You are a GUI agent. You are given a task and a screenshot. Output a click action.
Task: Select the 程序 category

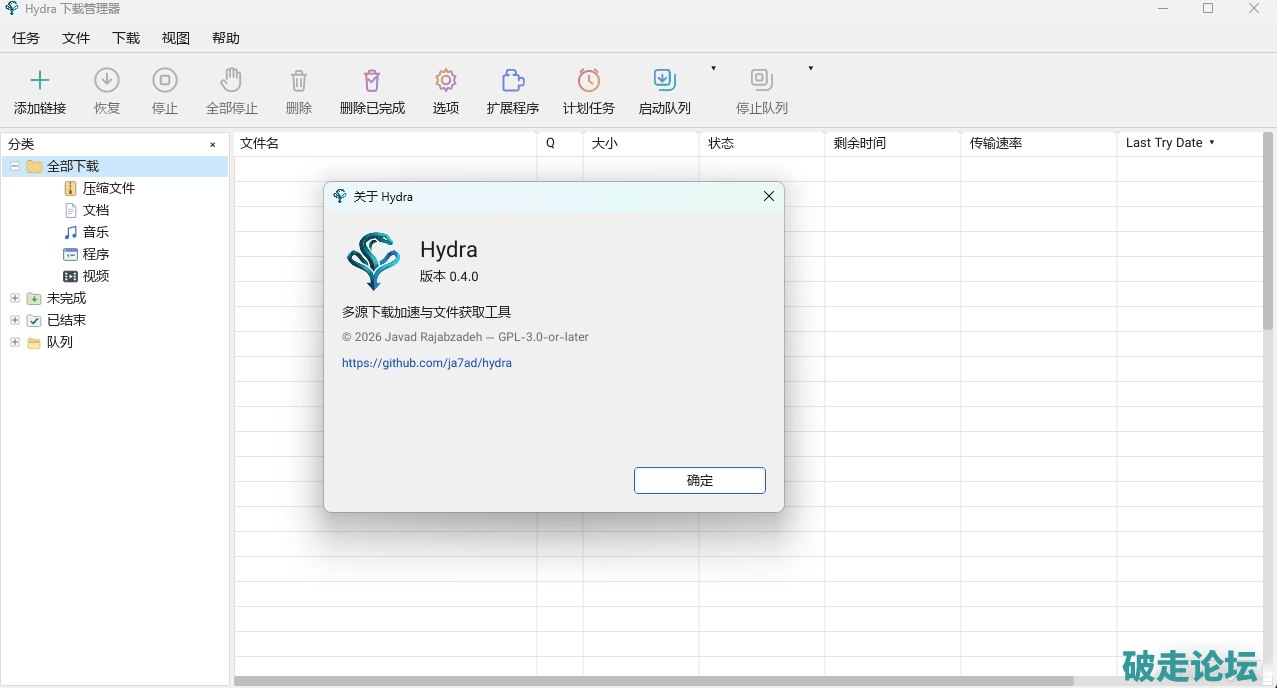pos(96,254)
